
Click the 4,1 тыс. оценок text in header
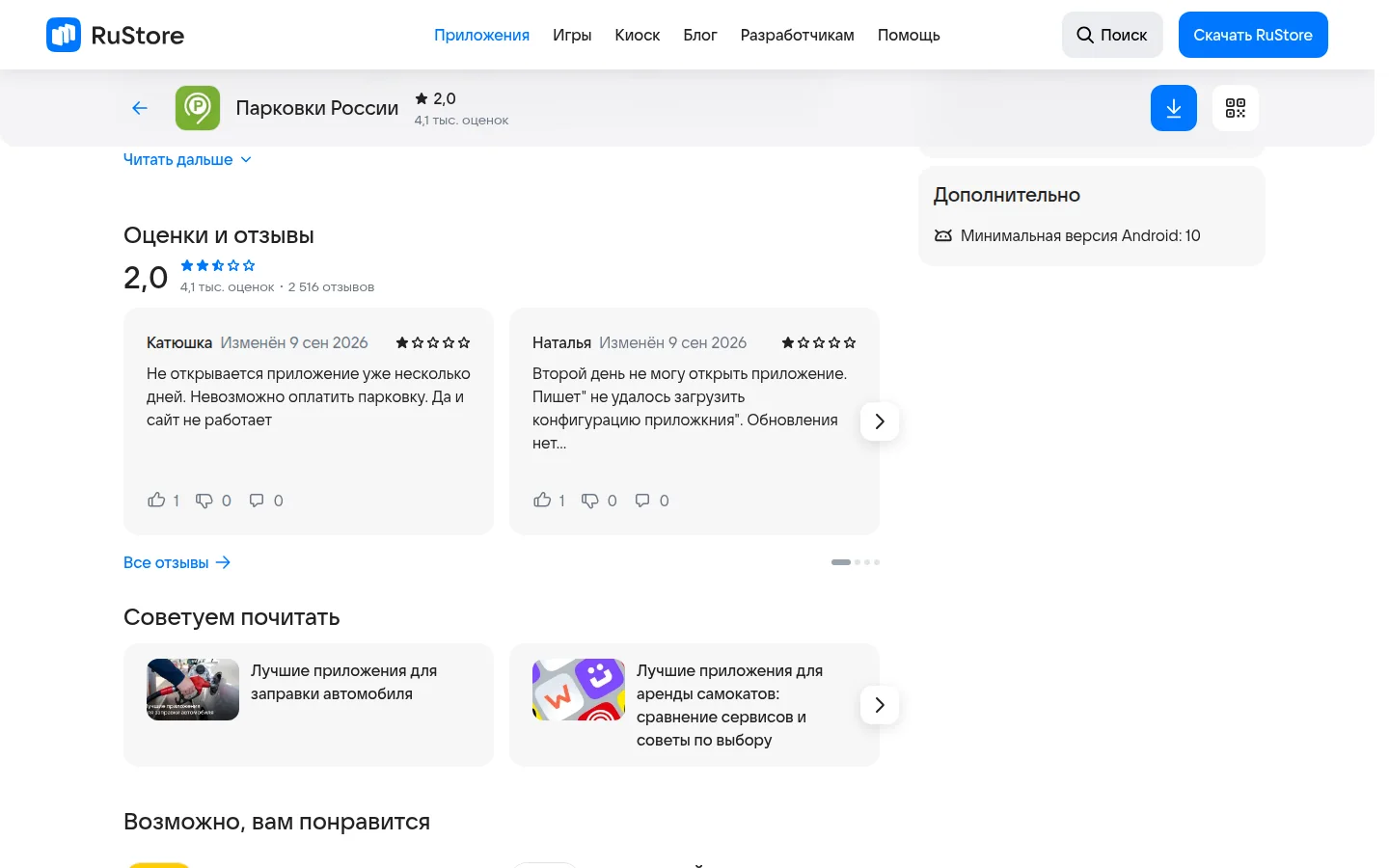(x=461, y=121)
